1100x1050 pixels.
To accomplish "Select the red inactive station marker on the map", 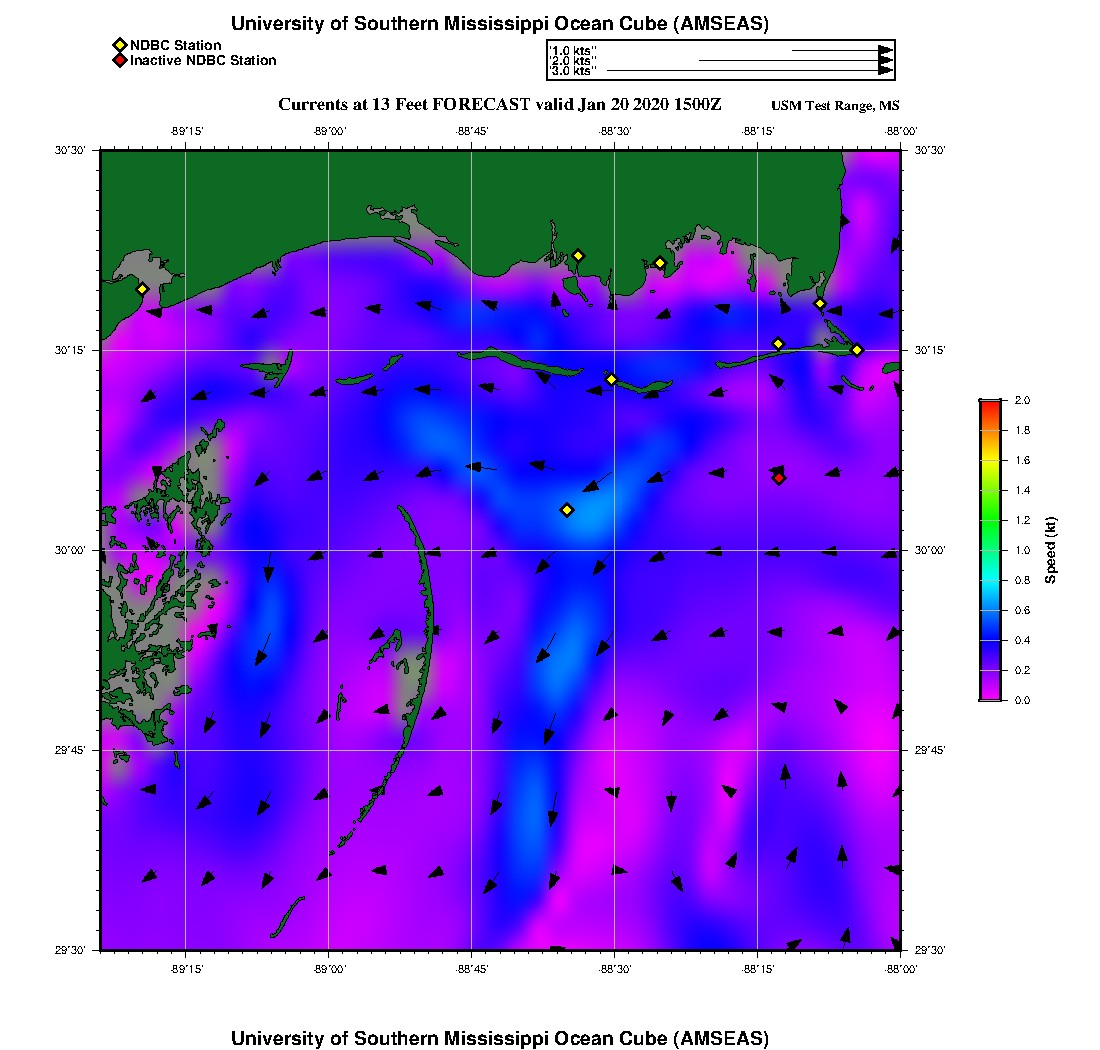I will coord(779,478).
